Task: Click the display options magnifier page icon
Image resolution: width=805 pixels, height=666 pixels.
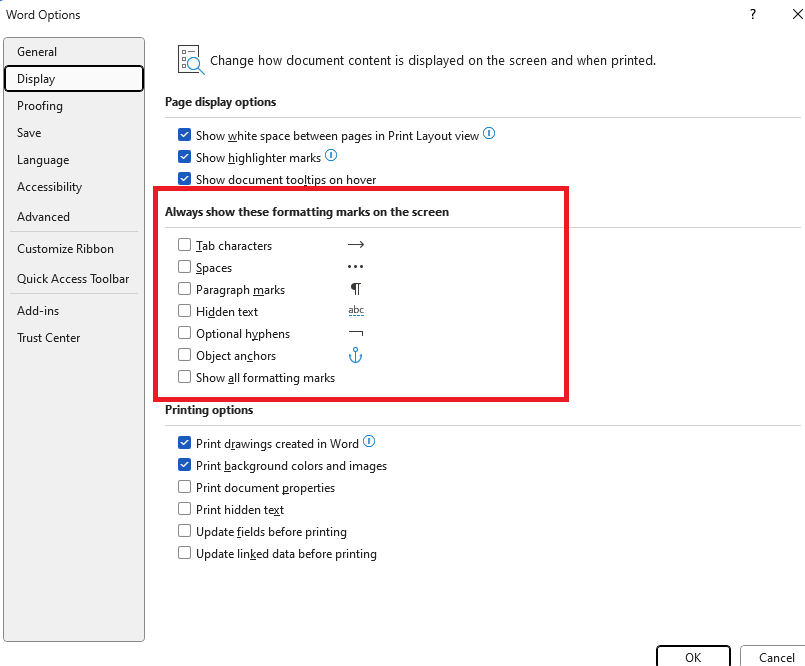Action: coord(191,60)
